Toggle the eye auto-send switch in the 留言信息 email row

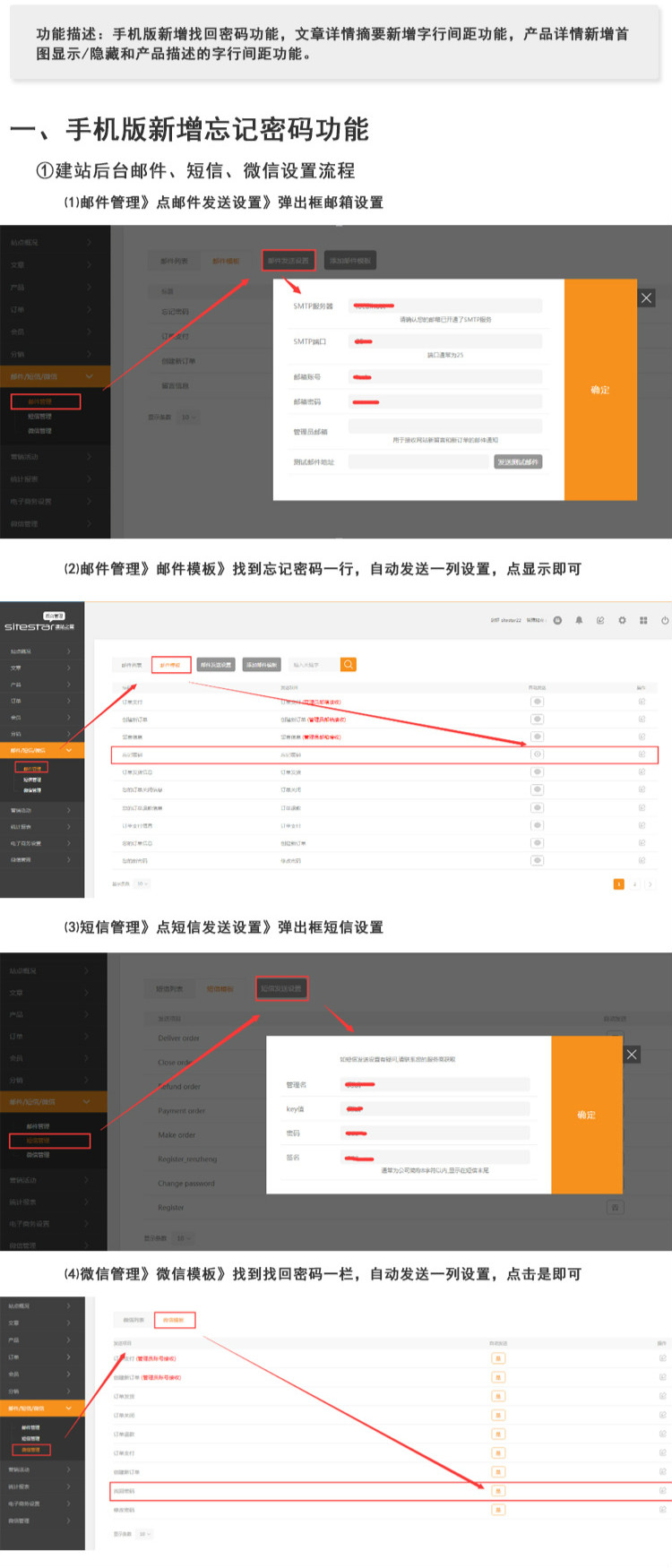tap(537, 737)
